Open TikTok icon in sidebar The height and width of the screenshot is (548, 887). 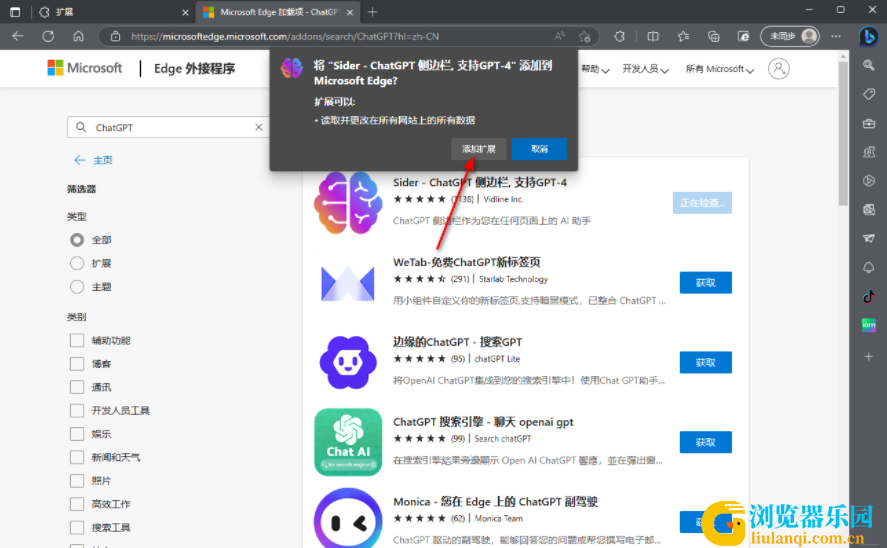coord(869,296)
